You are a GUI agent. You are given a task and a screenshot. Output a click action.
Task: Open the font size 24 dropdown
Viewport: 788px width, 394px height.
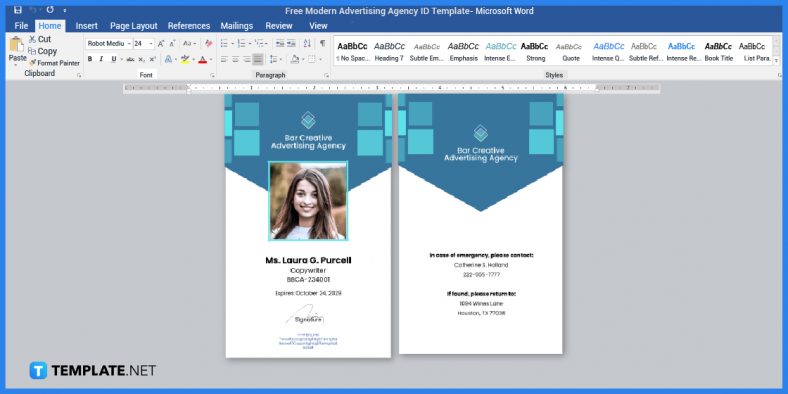point(151,44)
